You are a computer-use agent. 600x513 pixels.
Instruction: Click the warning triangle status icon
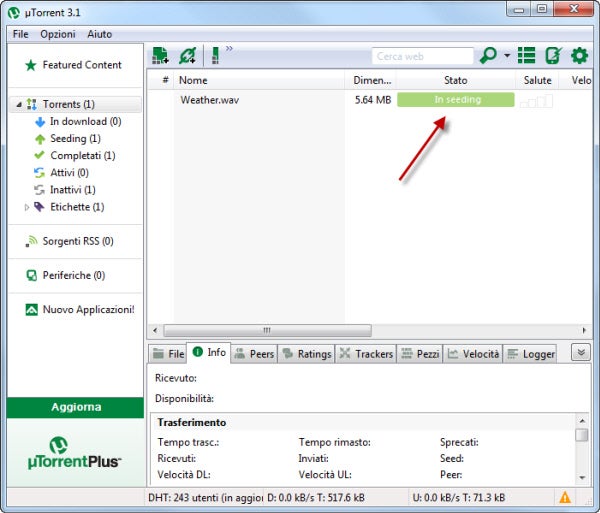(x=565, y=497)
